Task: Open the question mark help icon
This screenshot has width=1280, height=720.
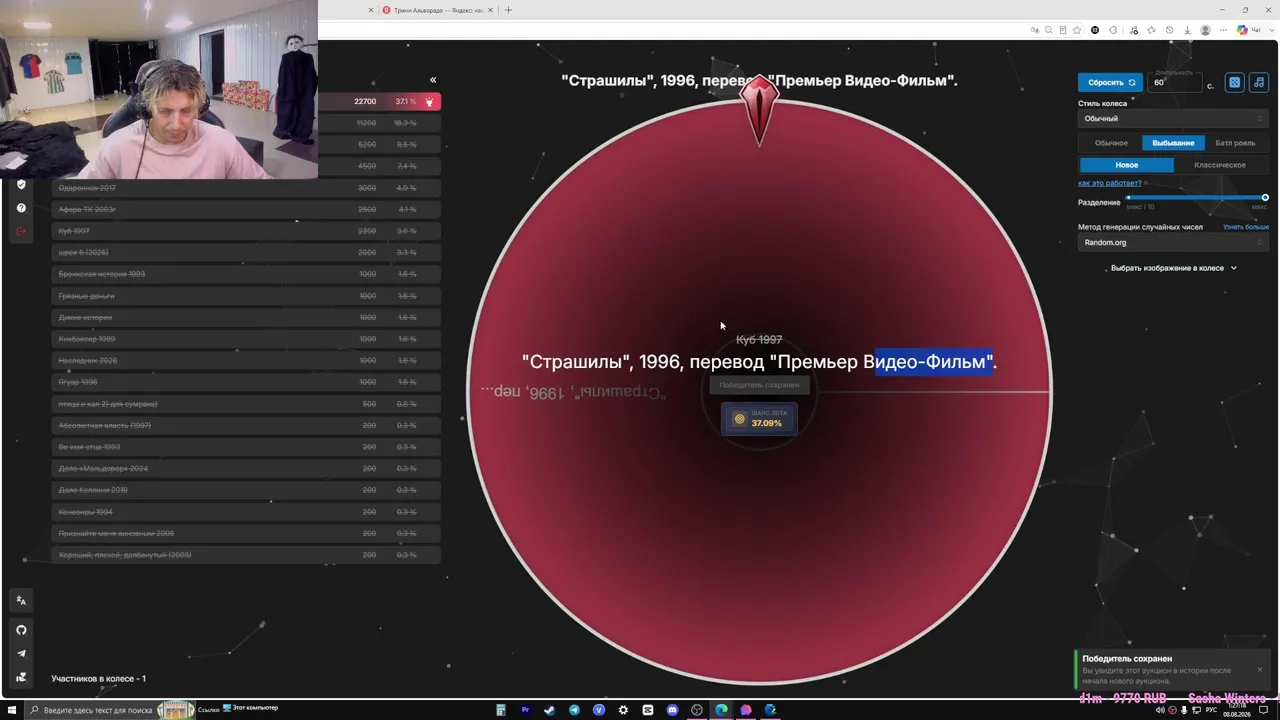Action: pos(21,208)
